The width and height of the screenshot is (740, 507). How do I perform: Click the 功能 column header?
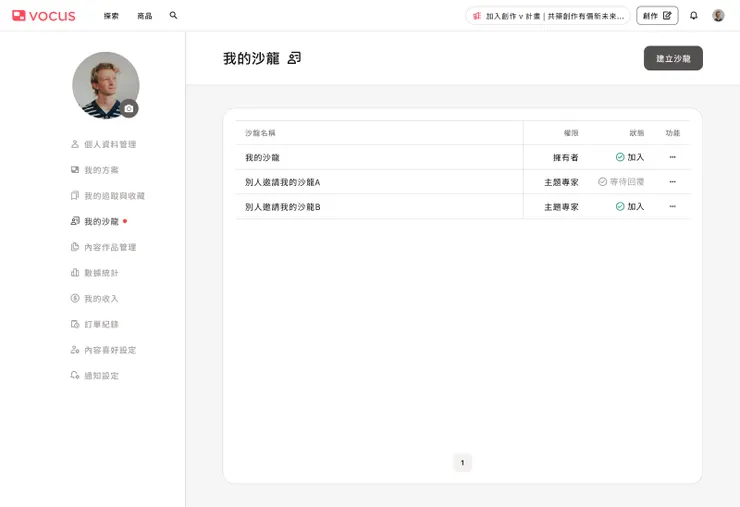click(x=673, y=133)
